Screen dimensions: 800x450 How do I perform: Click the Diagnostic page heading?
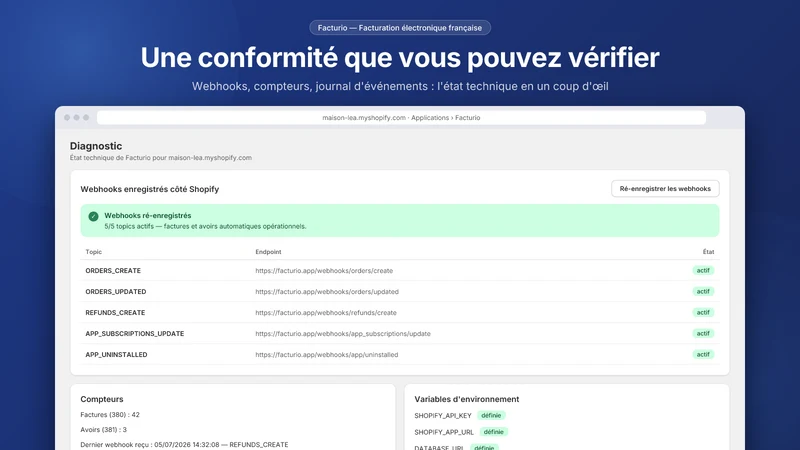(x=96, y=146)
